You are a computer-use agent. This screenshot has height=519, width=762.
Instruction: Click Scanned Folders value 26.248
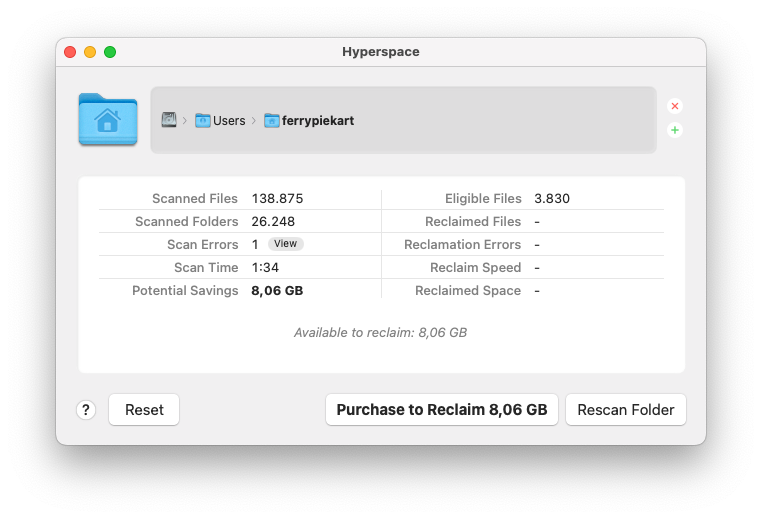point(273,221)
